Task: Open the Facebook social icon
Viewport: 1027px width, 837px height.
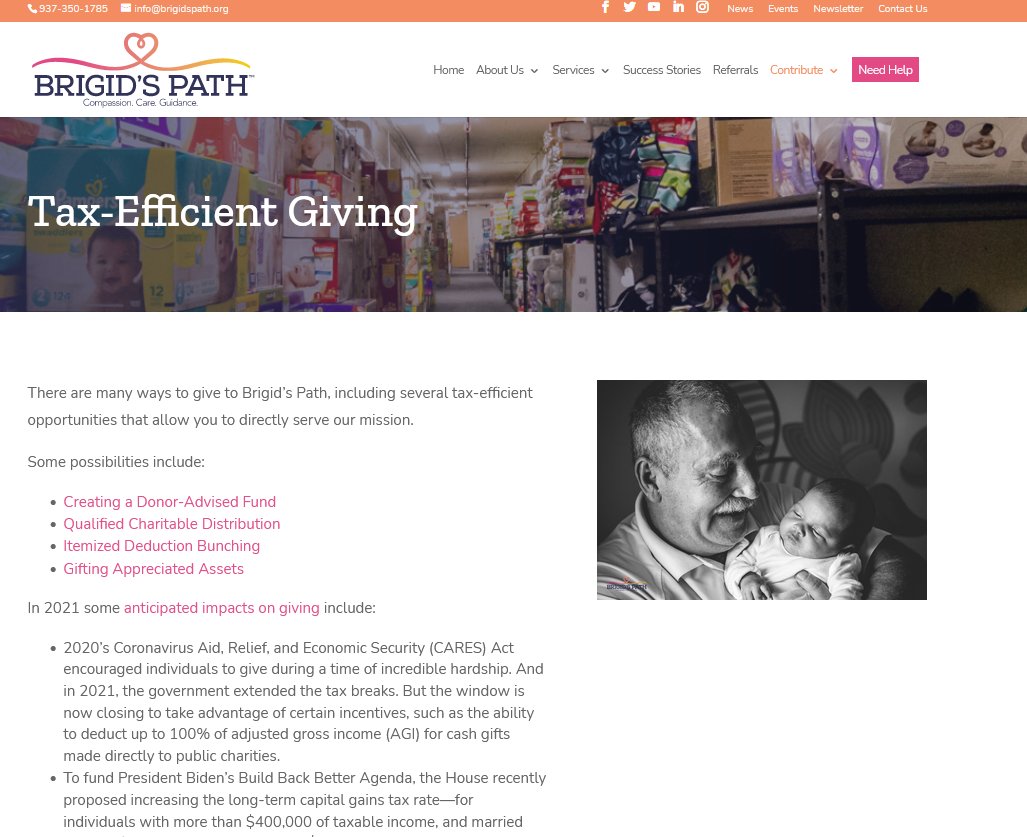Action: 605,7
